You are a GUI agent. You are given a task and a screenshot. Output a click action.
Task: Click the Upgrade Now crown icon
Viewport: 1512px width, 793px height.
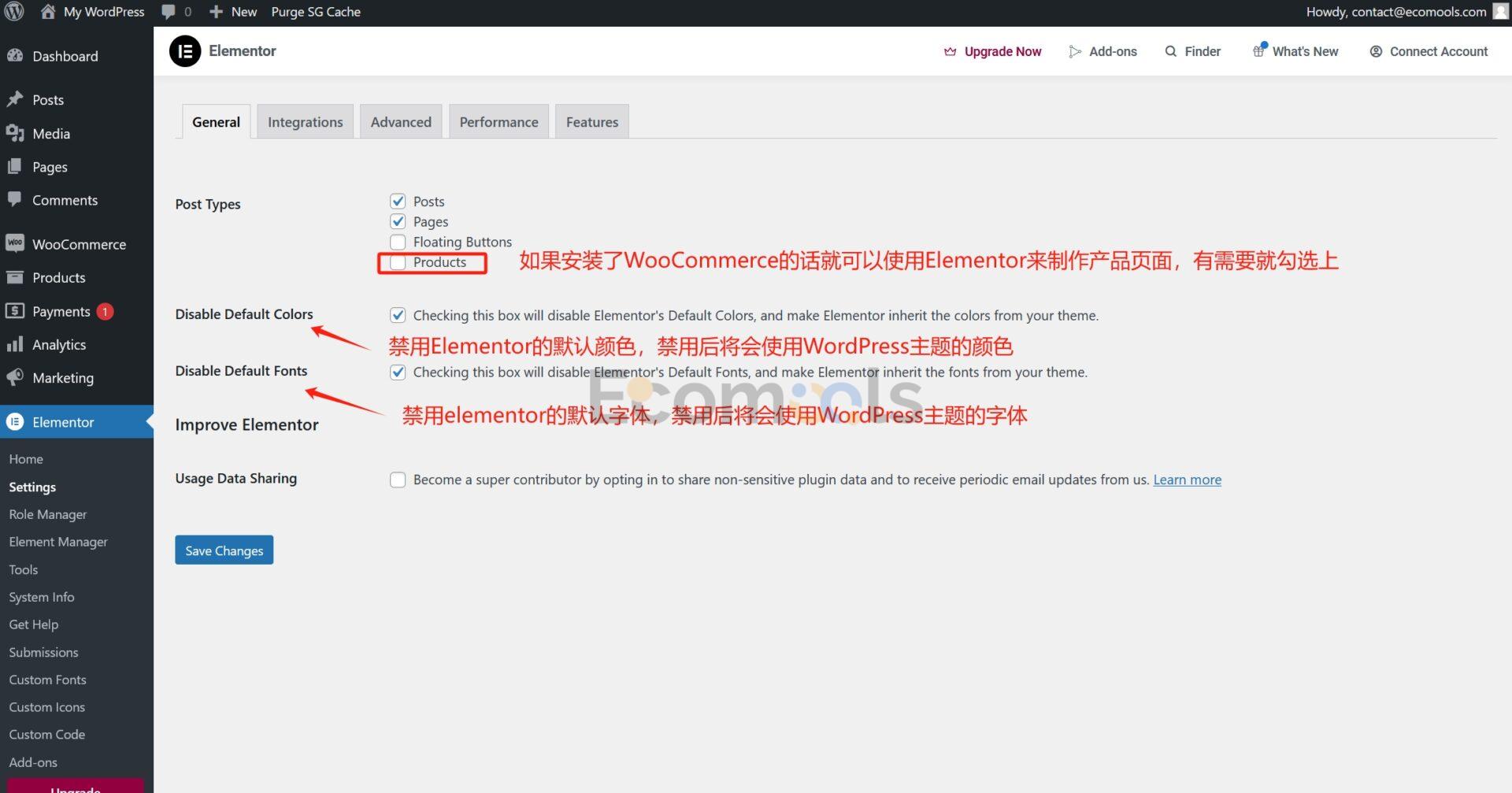pyautogui.click(x=951, y=51)
